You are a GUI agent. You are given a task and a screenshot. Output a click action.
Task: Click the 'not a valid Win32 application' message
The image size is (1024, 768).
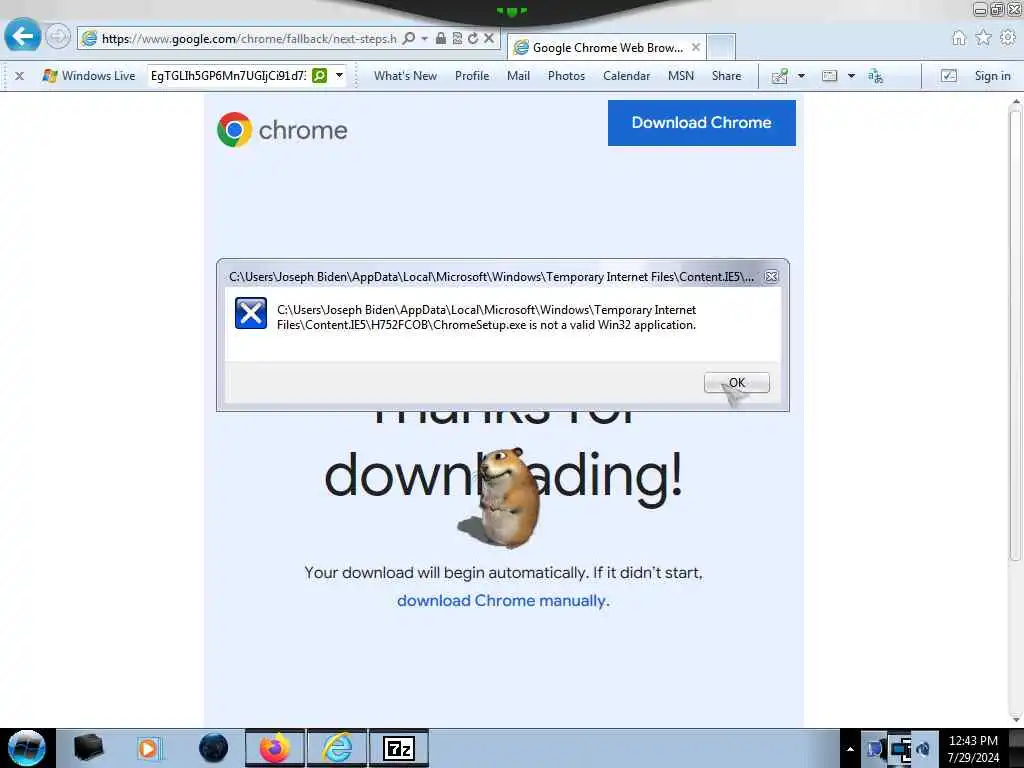(486, 317)
